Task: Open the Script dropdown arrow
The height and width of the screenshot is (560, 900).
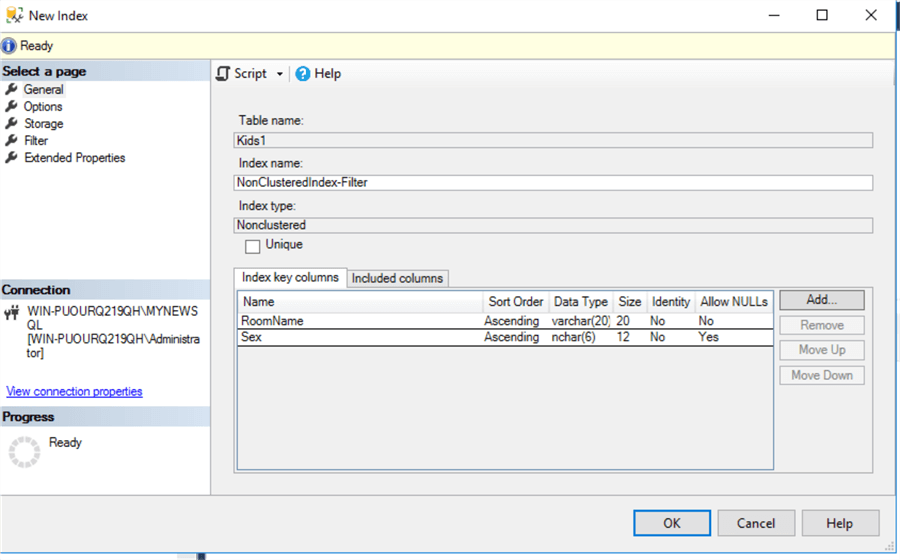Action: point(280,74)
